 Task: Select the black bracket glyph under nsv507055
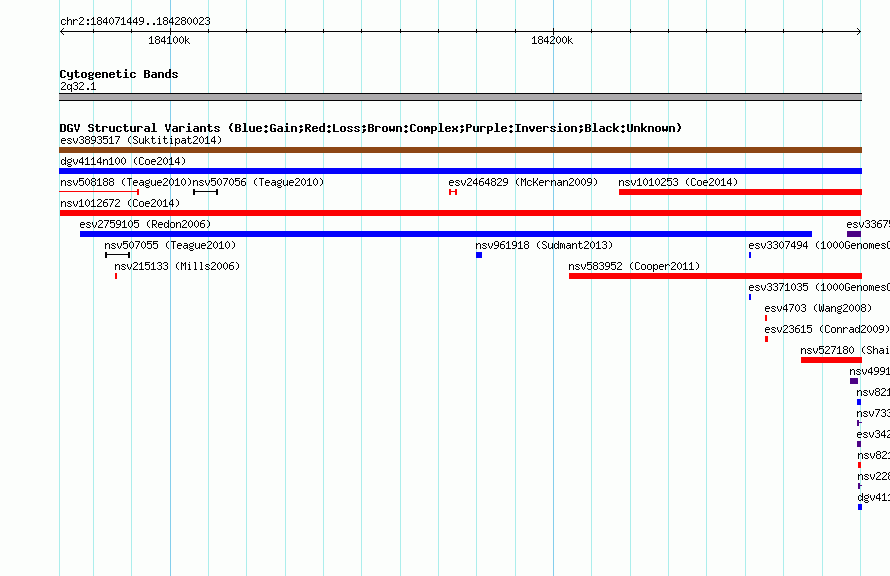(117, 255)
